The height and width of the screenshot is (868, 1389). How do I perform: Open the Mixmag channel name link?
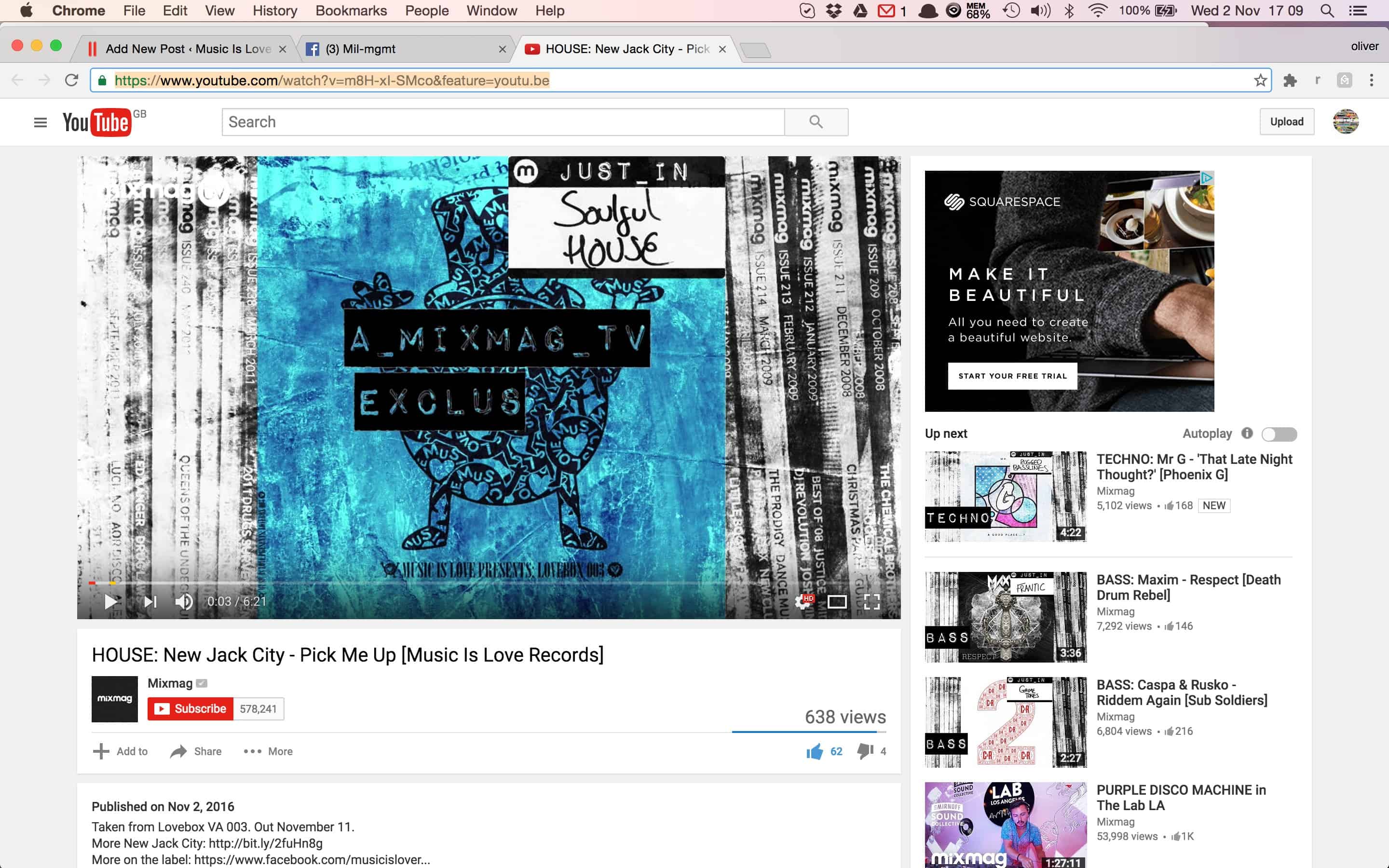click(x=170, y=683)
